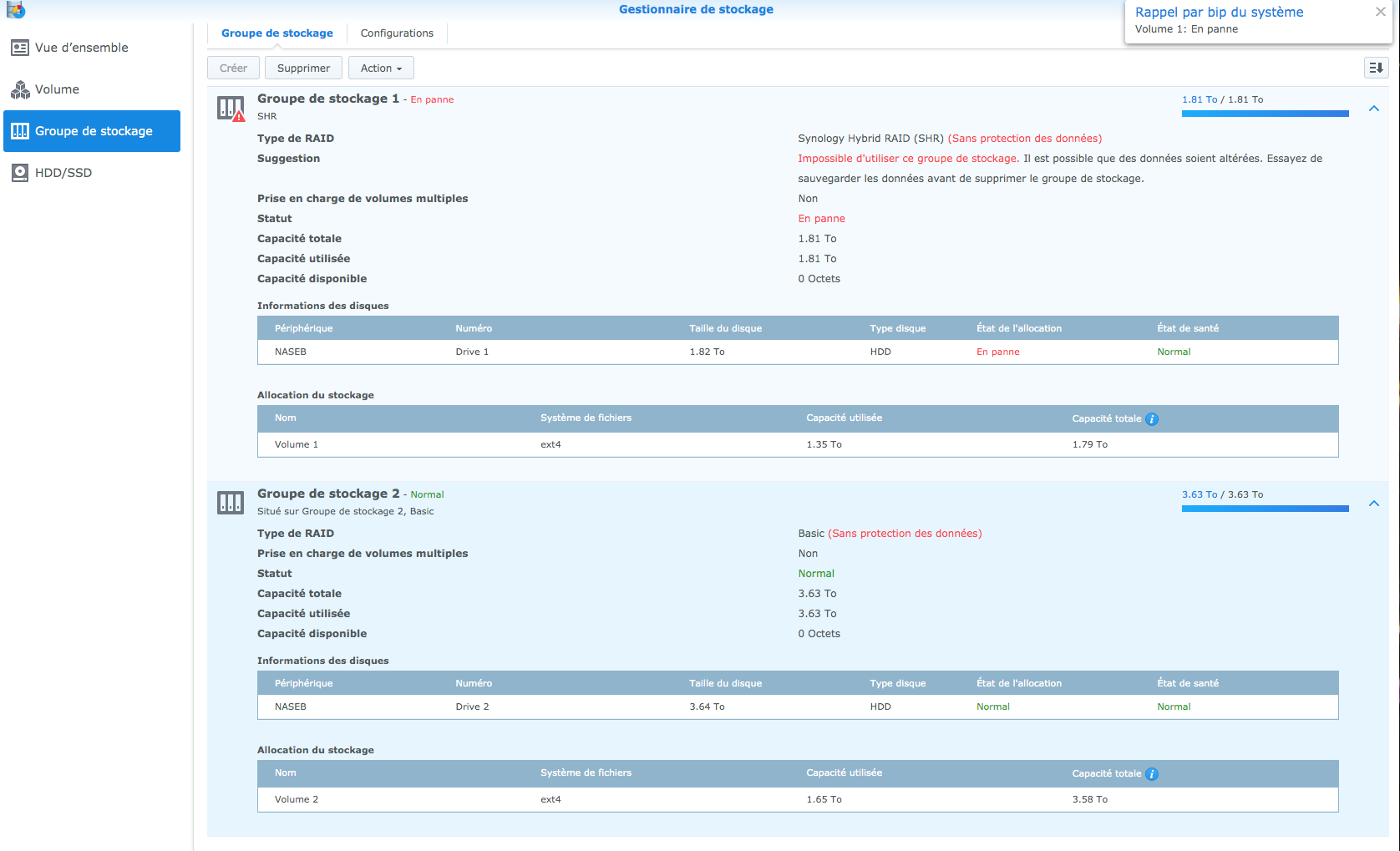Click the Volume cubes icon in sidebar

pos(20,90)
